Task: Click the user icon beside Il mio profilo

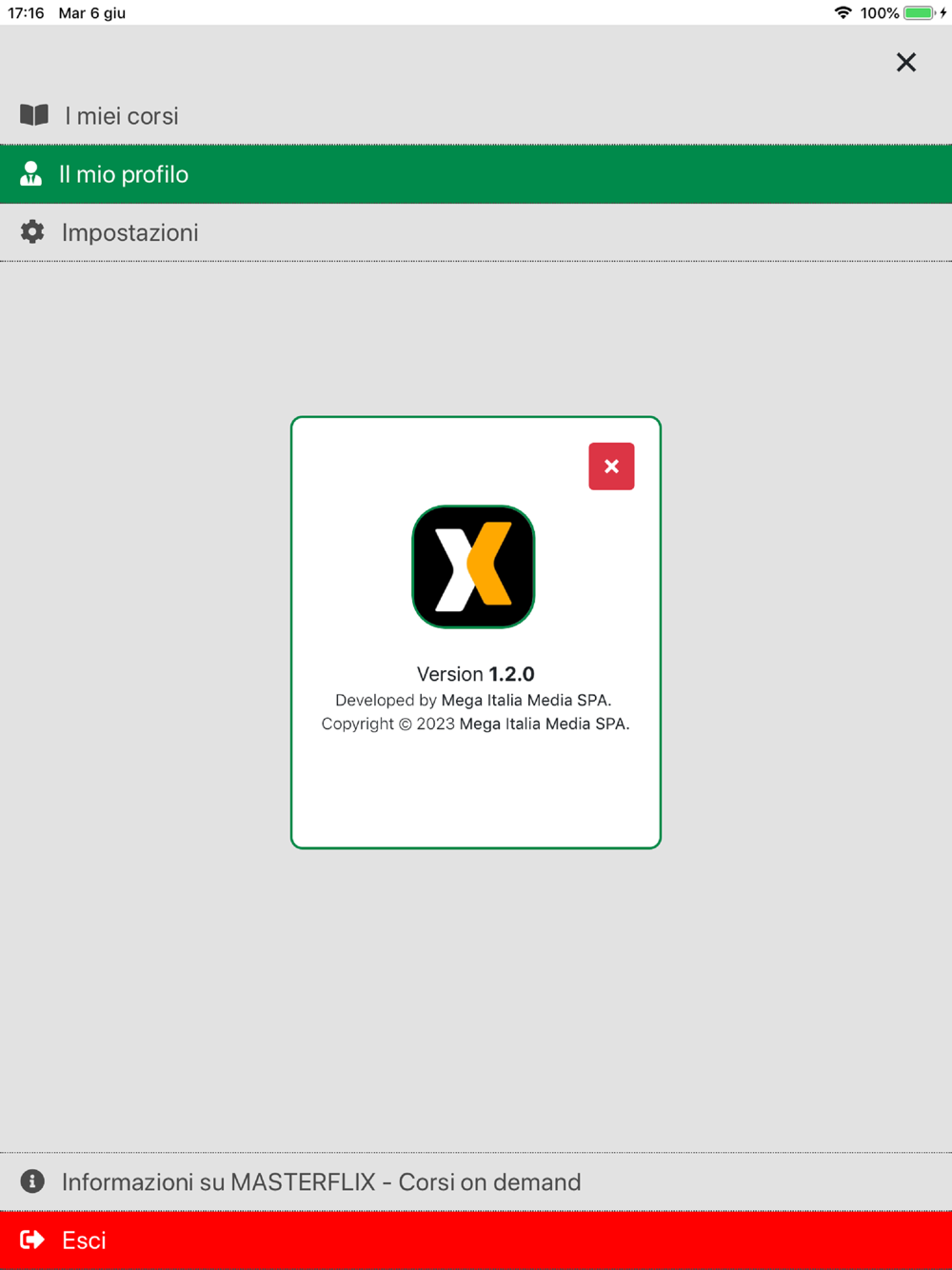Action: coord(31,173)
